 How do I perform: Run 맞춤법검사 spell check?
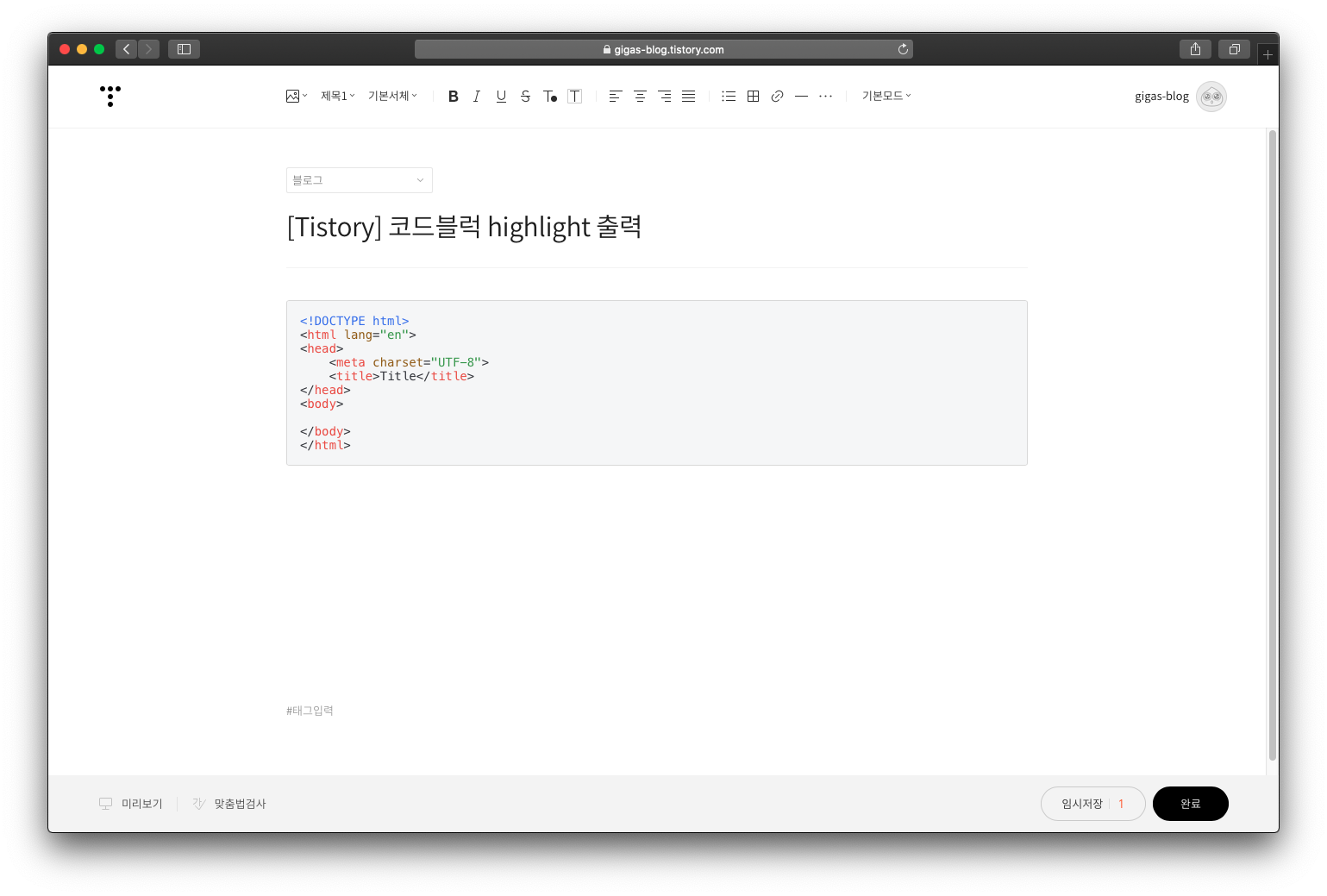[x=229, y=804]
